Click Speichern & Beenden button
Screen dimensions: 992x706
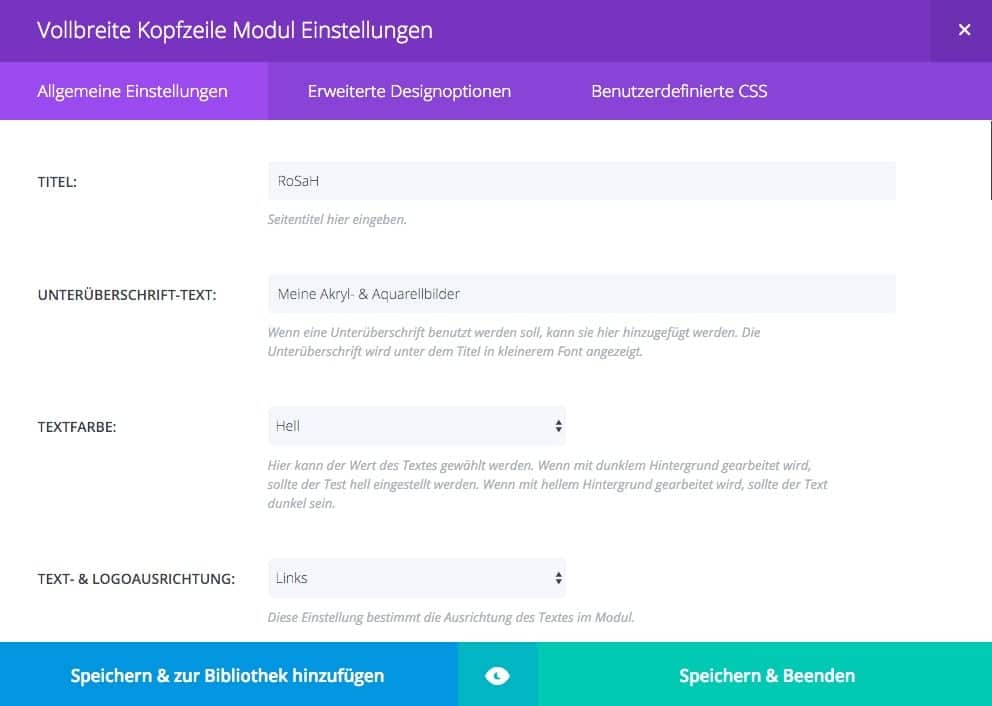pyautogui.click(x=766, y=676)
